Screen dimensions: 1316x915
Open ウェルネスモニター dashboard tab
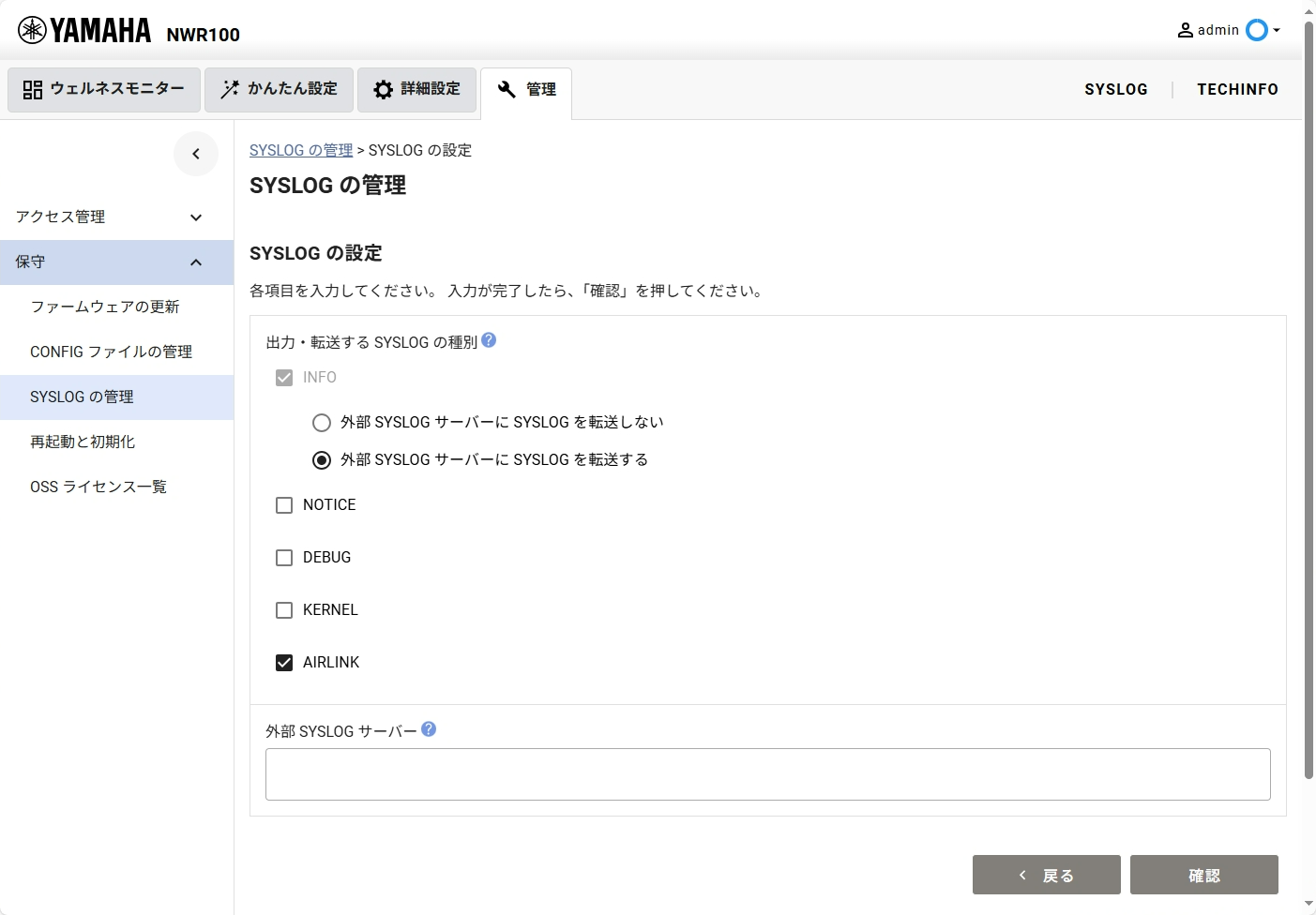coord(104,89)
